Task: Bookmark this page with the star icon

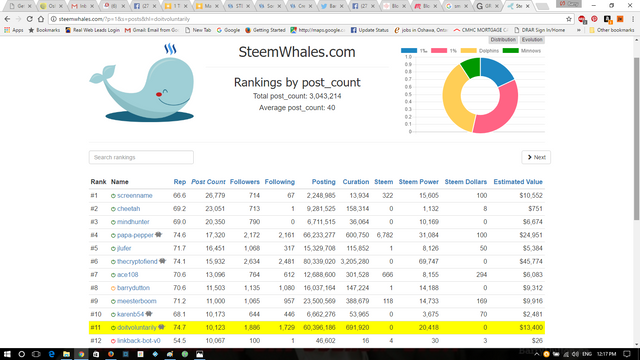Action: click(x=569, y=19)
